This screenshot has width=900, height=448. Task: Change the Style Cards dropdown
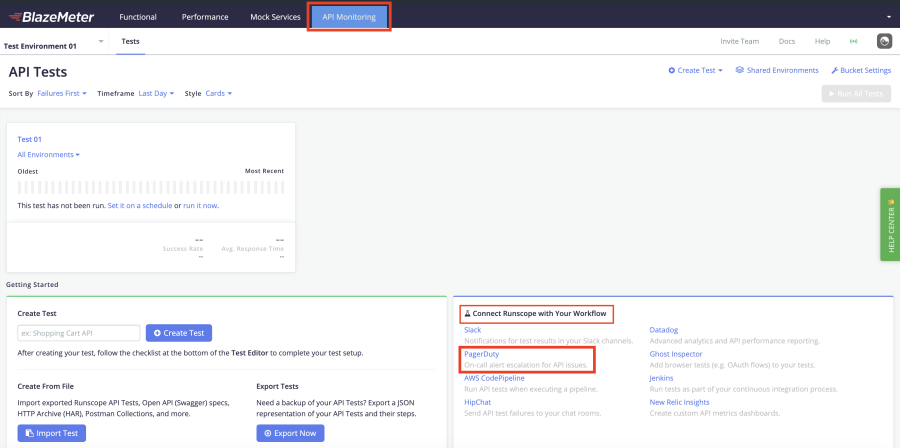click(218, 93)
